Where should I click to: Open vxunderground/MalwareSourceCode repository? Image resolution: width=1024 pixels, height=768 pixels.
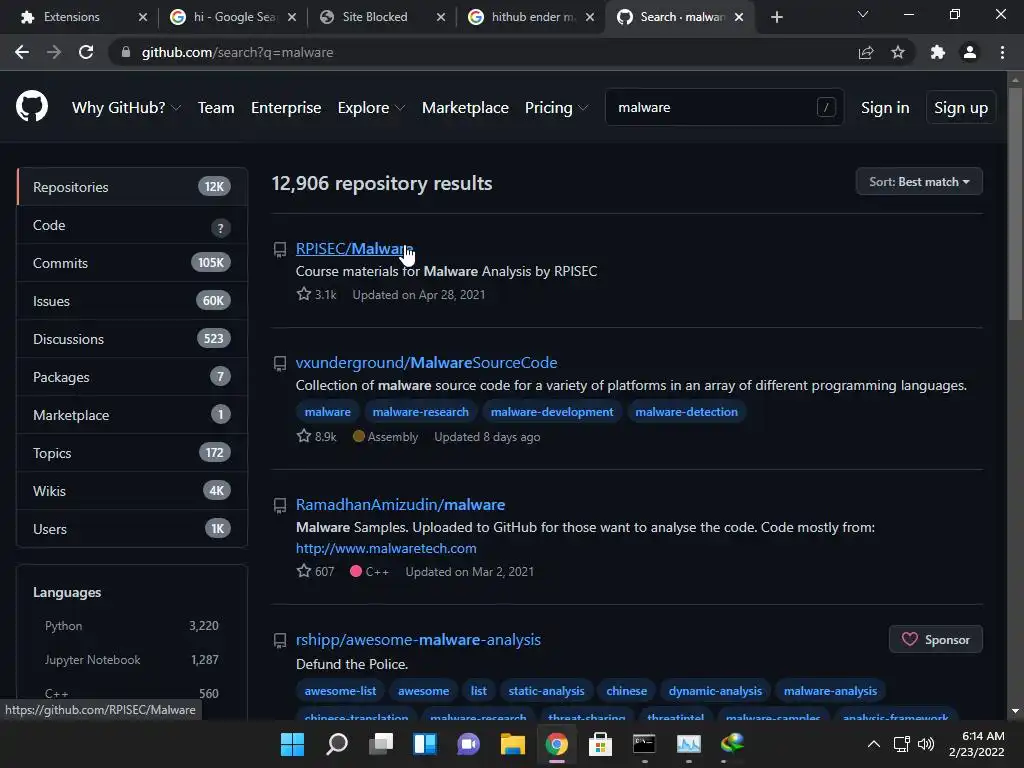coord(426,362)
